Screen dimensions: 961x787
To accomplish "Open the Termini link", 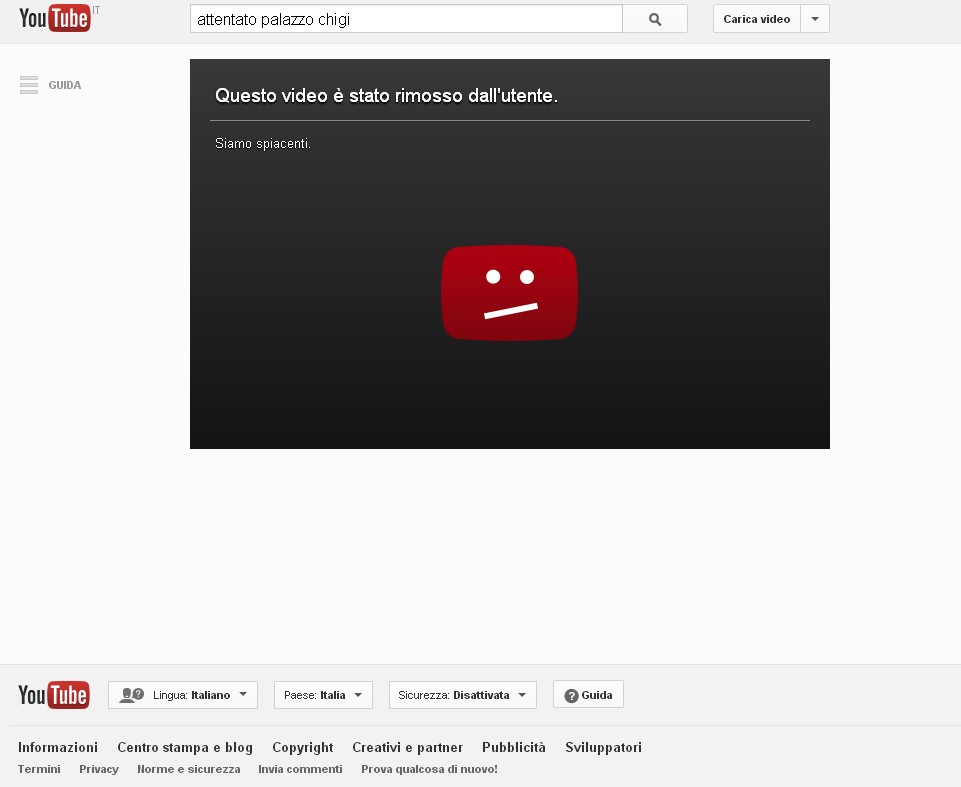I will [39, 769].
